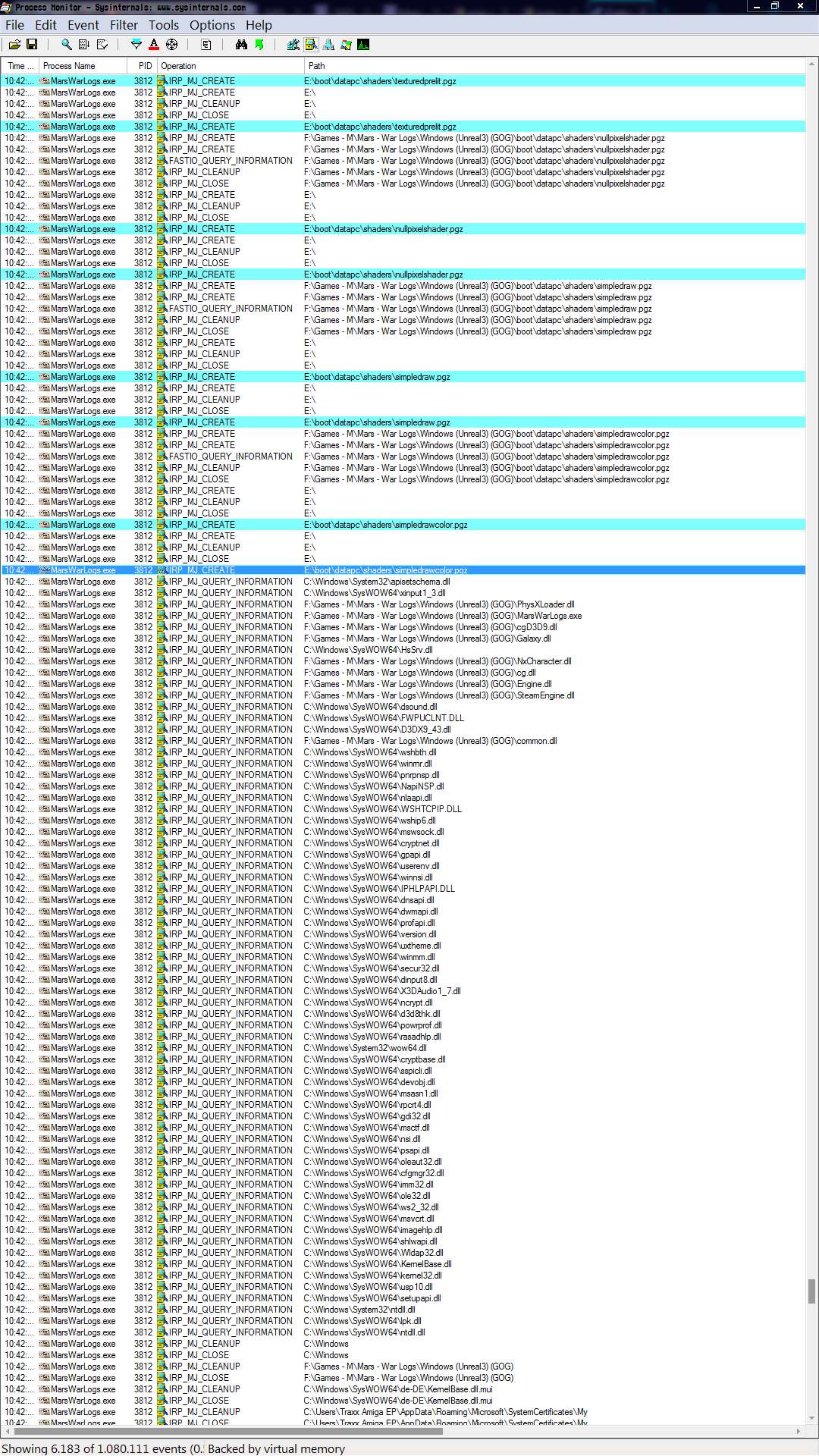Select the row with path X3DAudio1_7.dll
Viewport: 819px width, 1456px height.
click(x=403, y=991)
